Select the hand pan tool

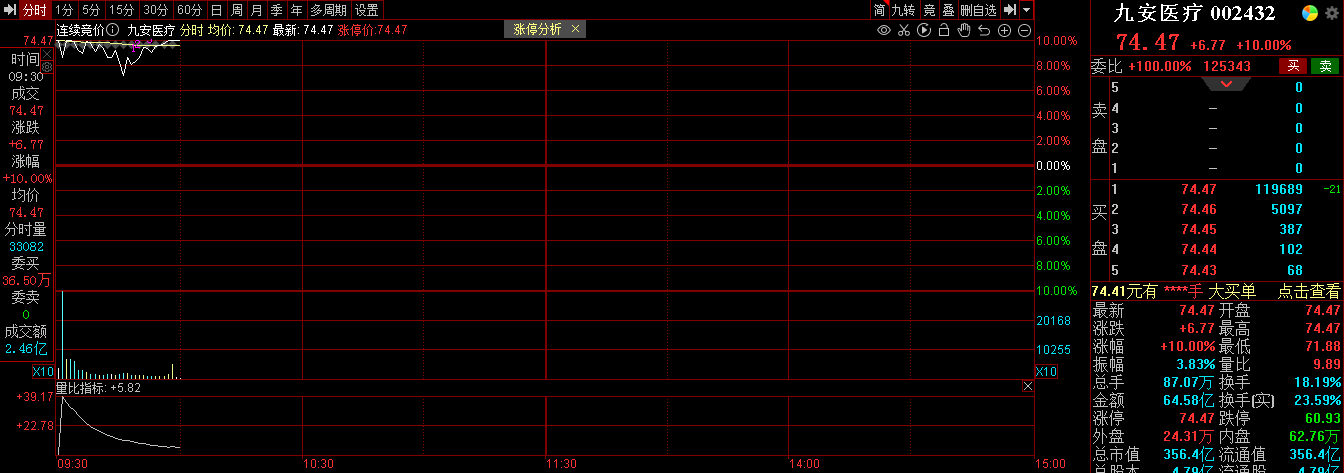tap(964, 30)
